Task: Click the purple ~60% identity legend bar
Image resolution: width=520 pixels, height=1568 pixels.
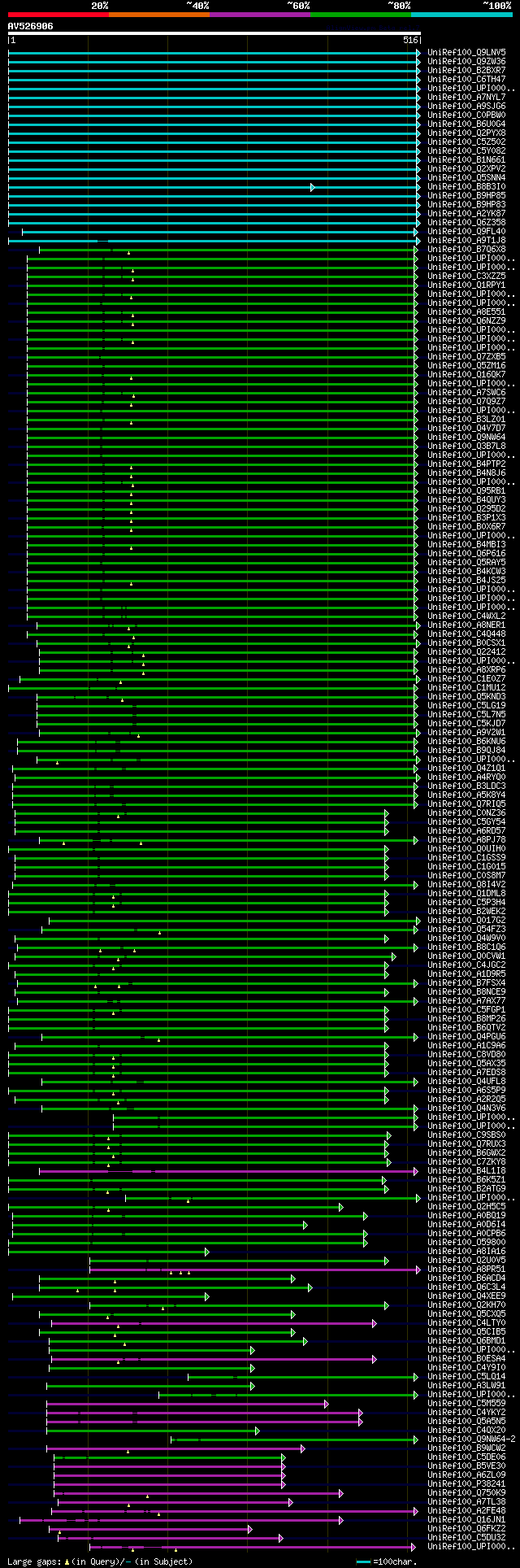Action: pos(260,14)
